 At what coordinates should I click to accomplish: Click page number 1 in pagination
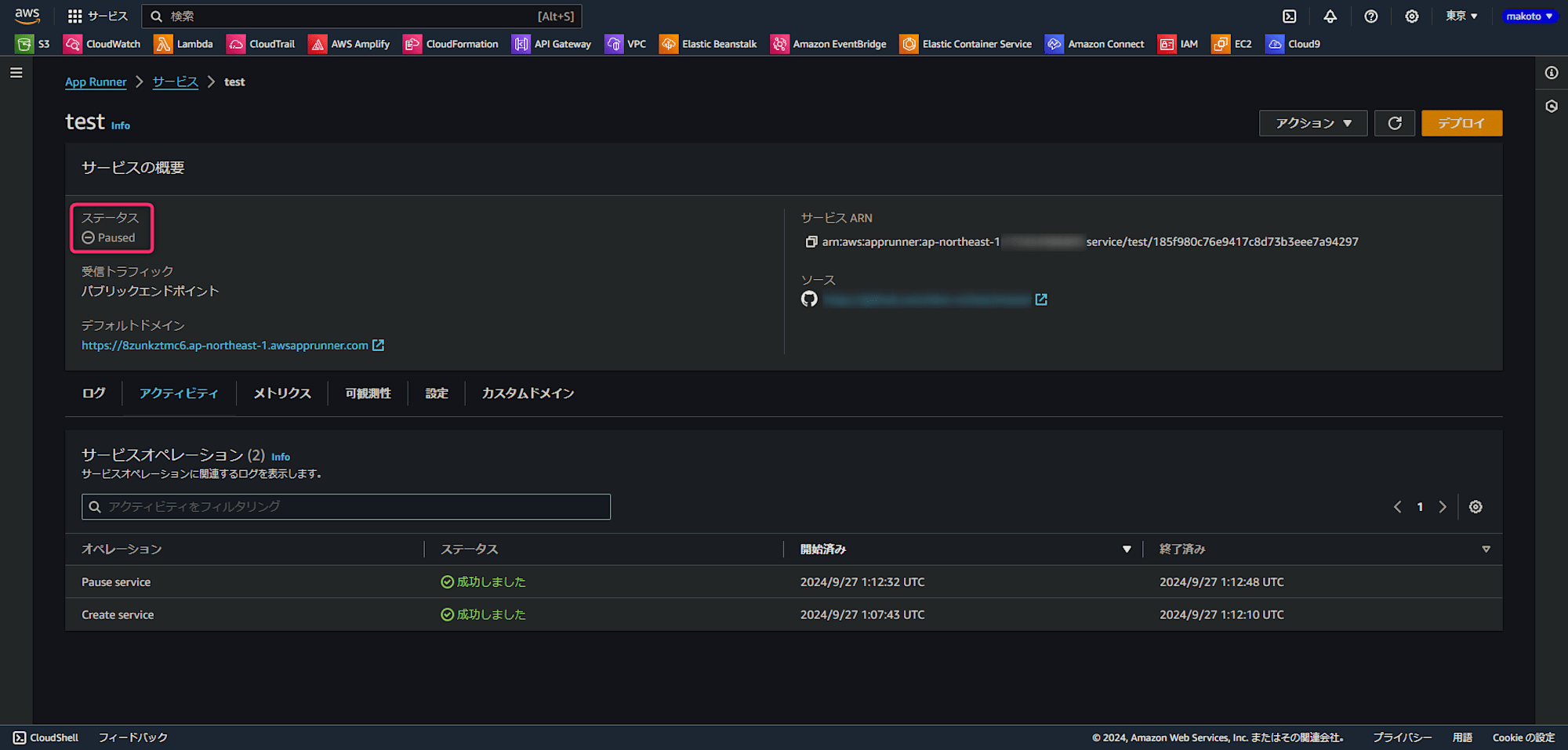point(1420,507)
